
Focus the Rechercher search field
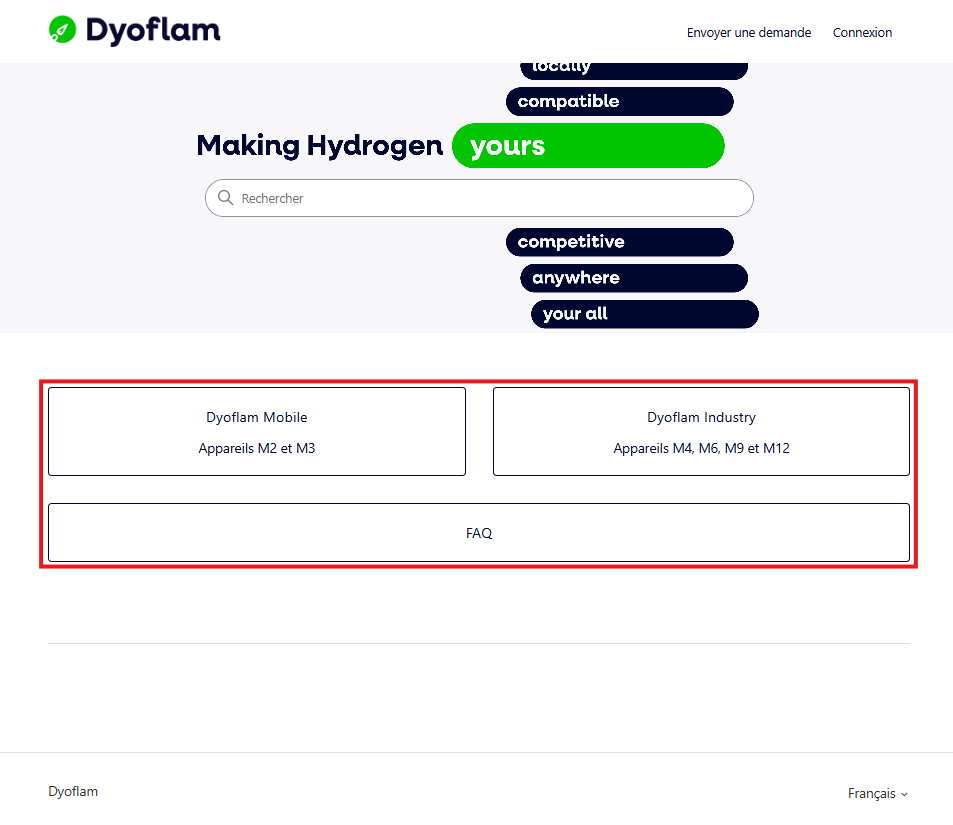pos(479,198)
